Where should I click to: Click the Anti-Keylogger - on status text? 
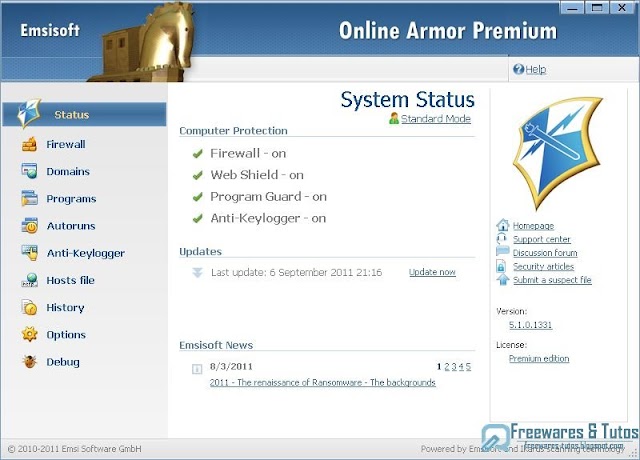(x=268, y=218)
